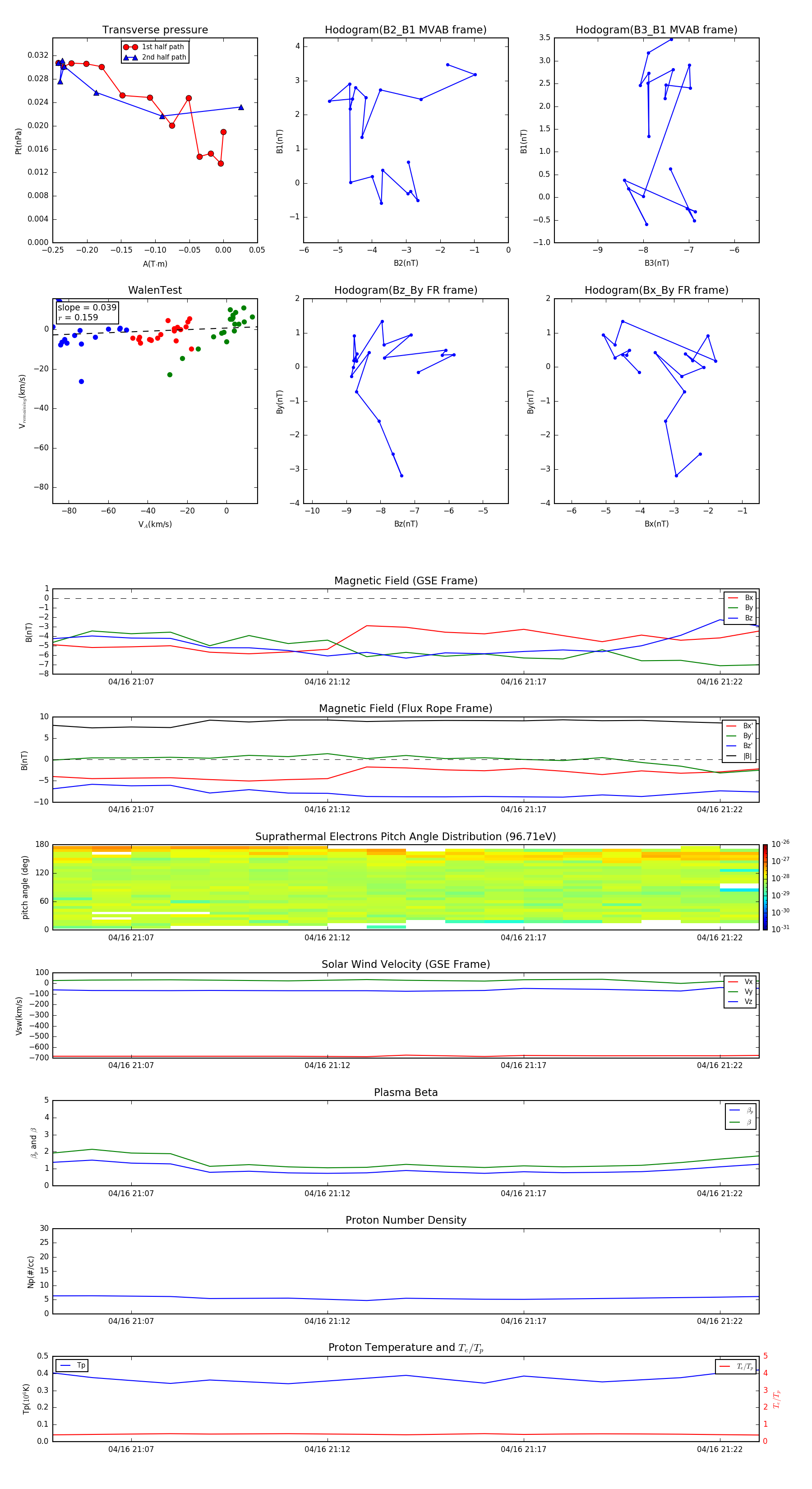
Task: Click the 10^-26 label on the colorbar
Action: 780,844
